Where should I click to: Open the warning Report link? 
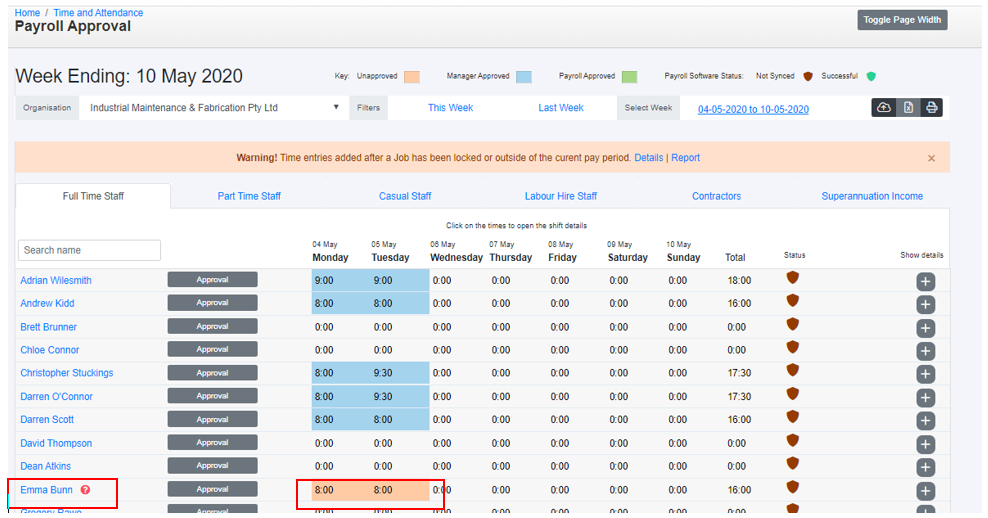click(686, 158)
